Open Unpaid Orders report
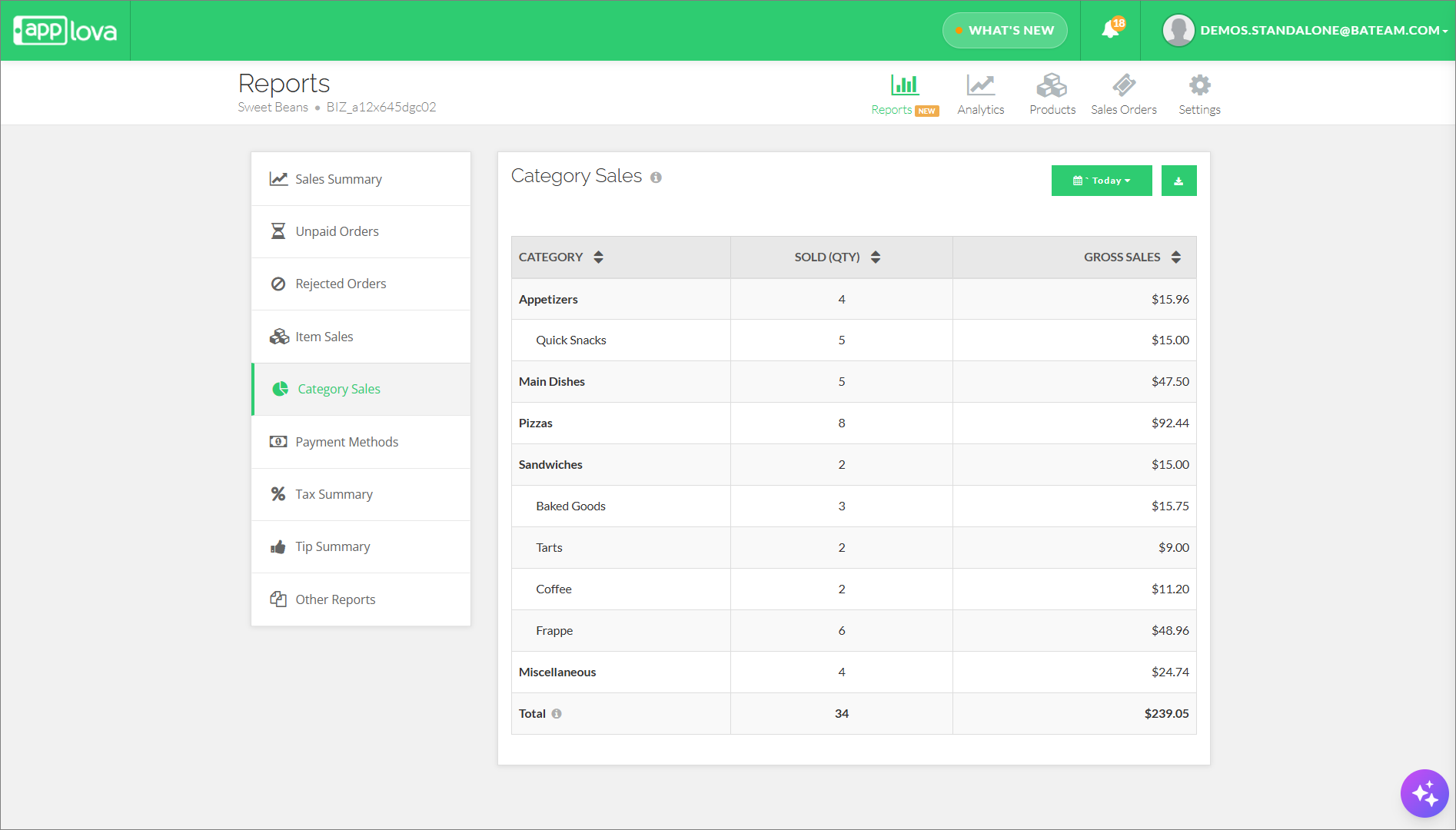 [x=337, y=231]
